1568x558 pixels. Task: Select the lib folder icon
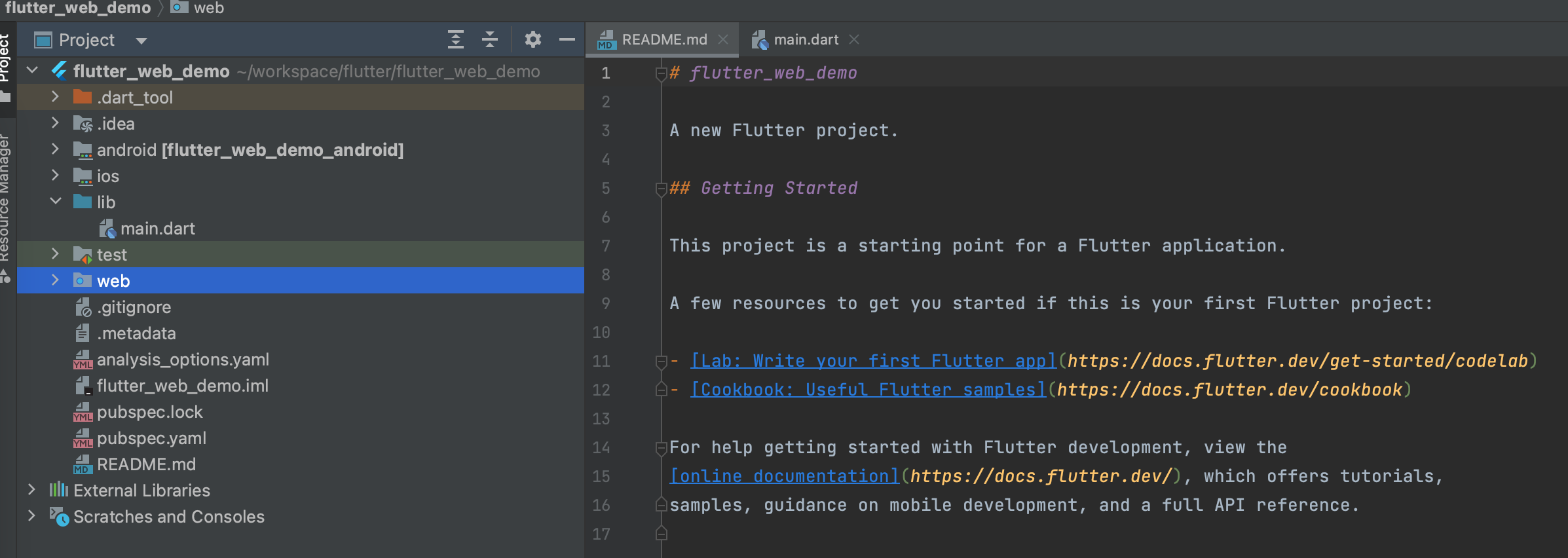pyautogui.click(x=83, y=202)
